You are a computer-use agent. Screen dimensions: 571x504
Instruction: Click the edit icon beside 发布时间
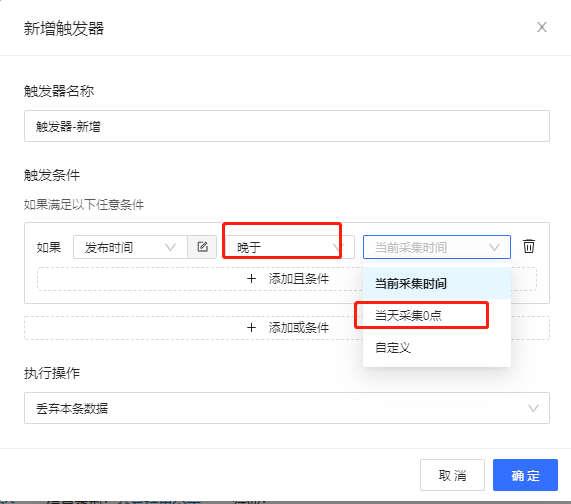[x=202, y=247]
